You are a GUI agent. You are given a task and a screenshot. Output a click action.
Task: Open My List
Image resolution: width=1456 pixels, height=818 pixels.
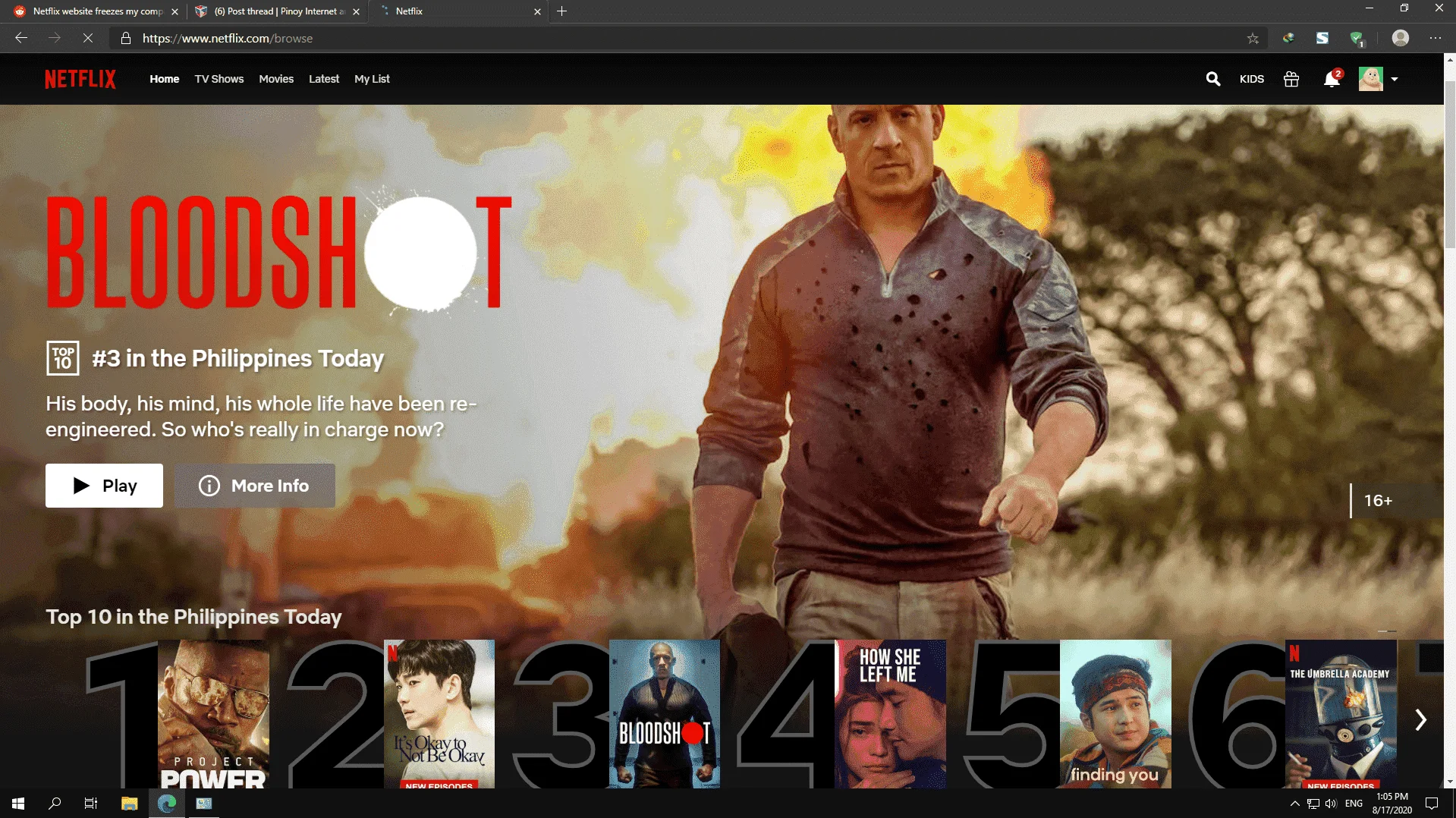372,79
